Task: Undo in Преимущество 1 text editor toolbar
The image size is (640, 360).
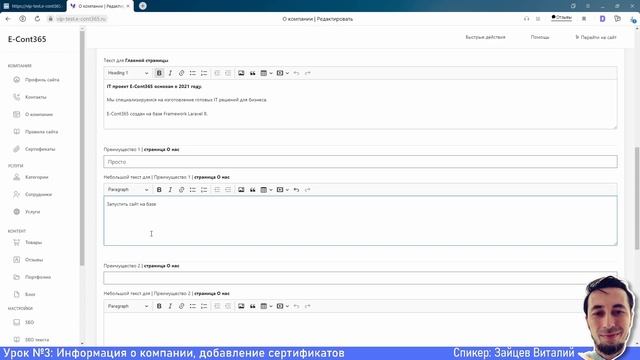Action: point(296,190)
